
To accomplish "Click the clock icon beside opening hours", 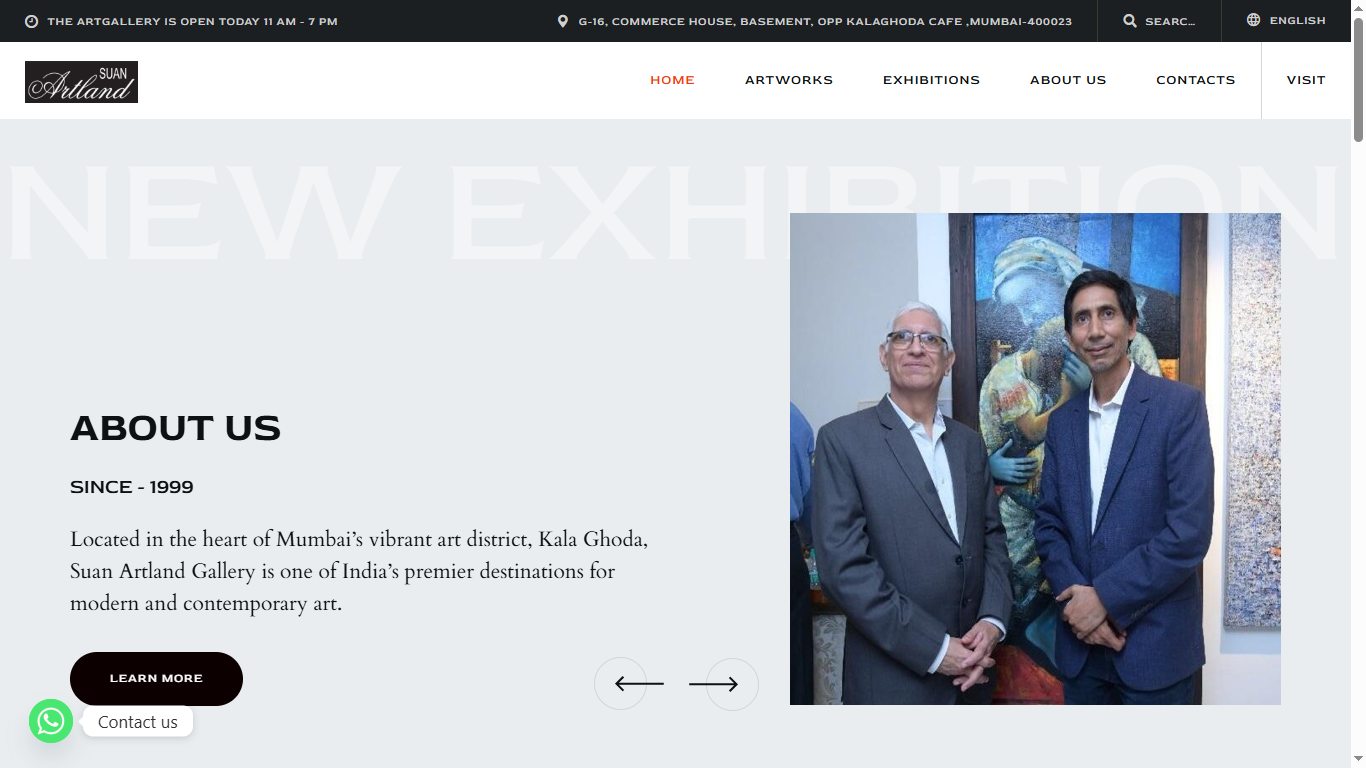I will tap(31, 21).
